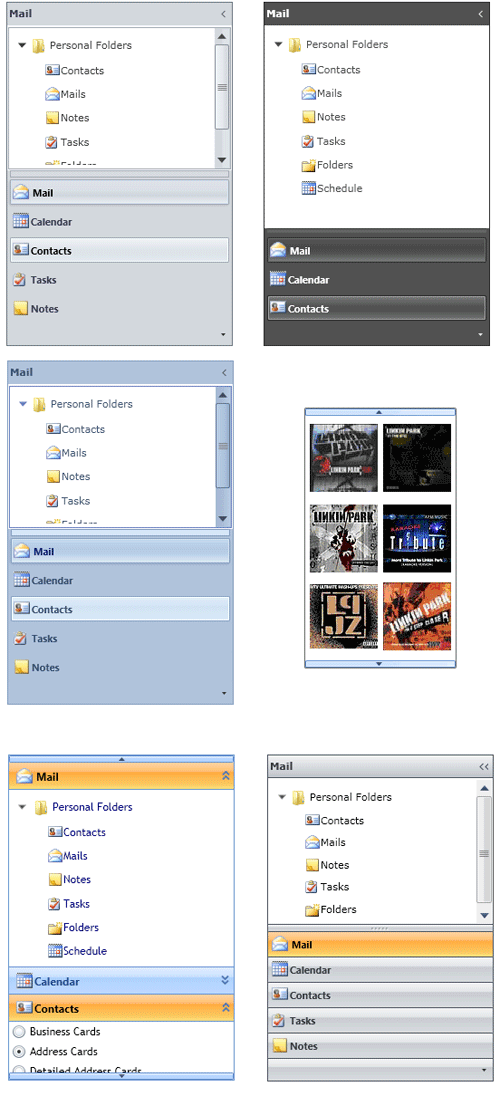Click scrollbar down arrow in gray-themed panel tree
Screen dimensions: 500x1096
pos(222,160)
